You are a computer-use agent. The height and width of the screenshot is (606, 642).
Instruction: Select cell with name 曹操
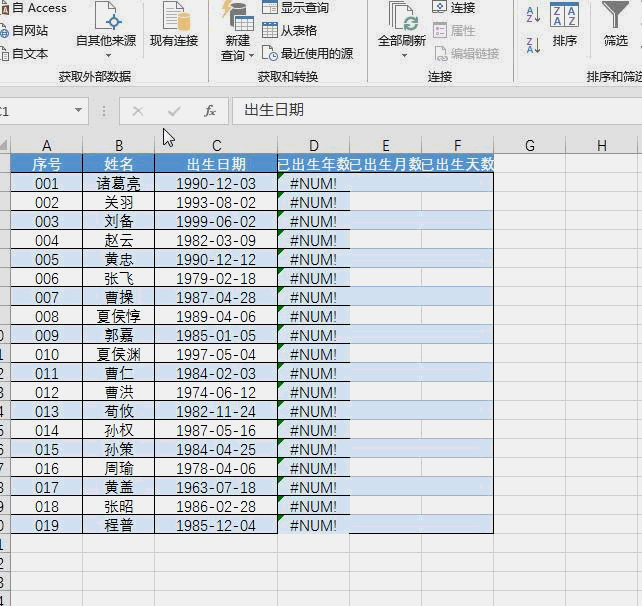click(119, 297)
